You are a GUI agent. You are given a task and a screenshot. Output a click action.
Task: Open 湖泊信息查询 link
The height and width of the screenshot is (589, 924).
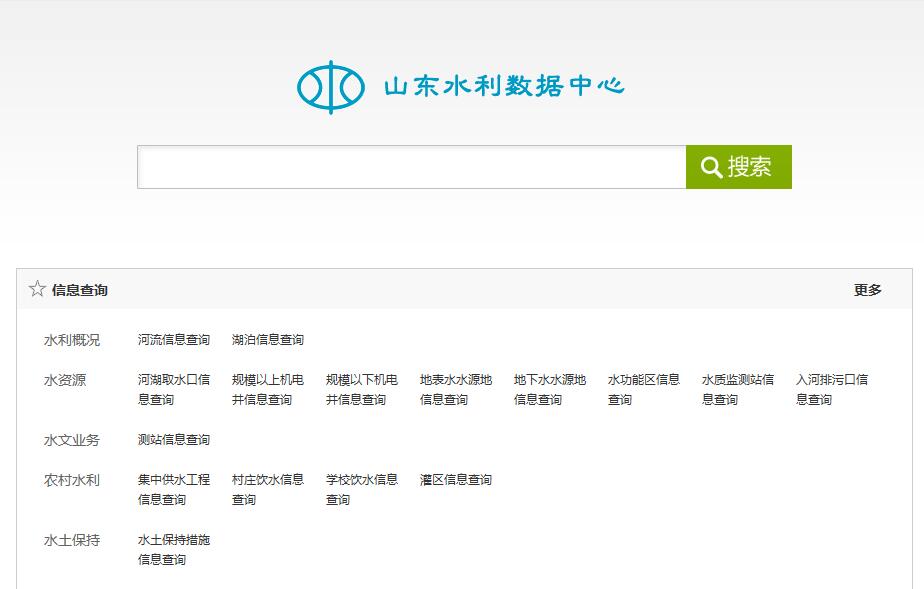pyautogui.click(x=268, y=340)
